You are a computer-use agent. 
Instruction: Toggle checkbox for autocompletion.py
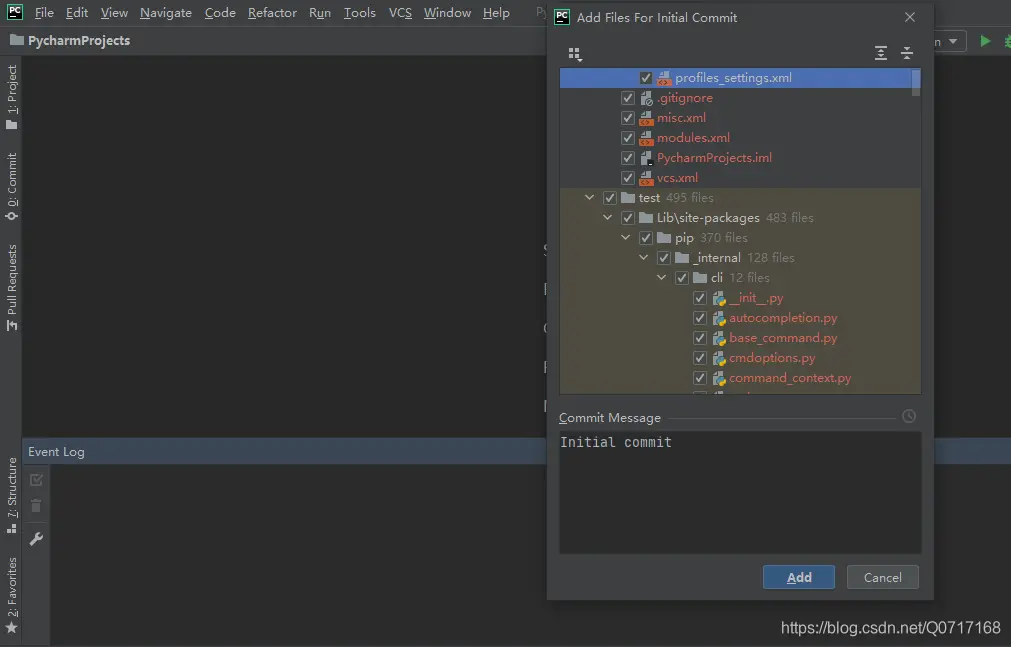coord(700,318)
